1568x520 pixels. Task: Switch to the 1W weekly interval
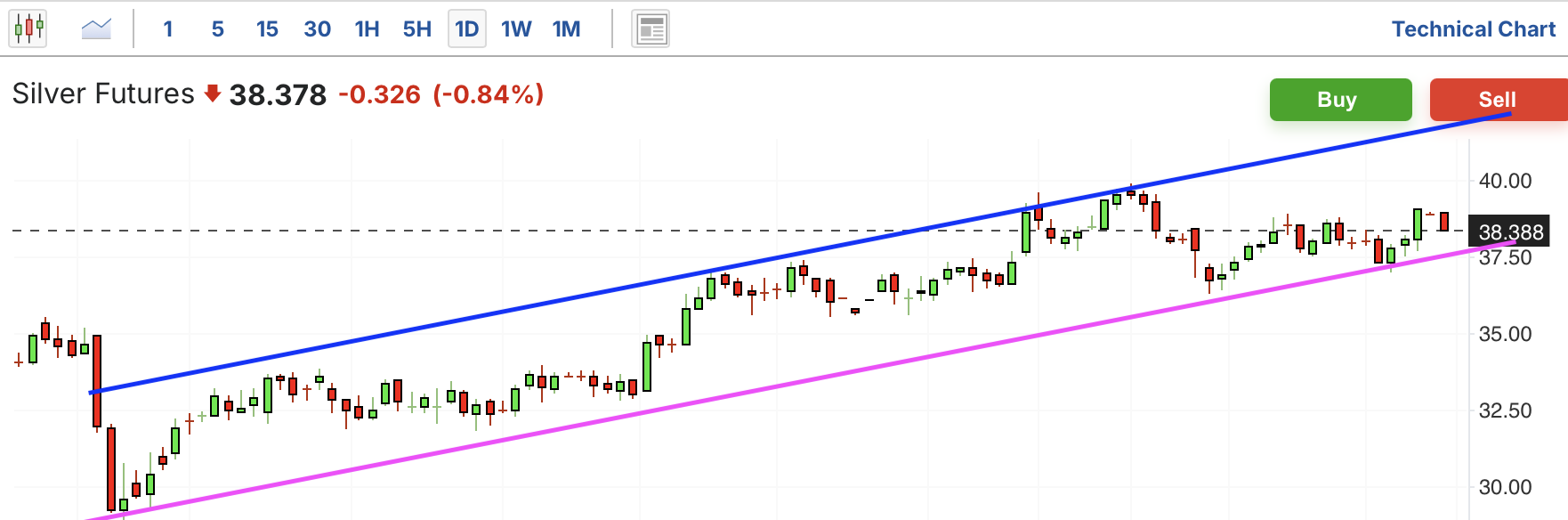point(516,29)
